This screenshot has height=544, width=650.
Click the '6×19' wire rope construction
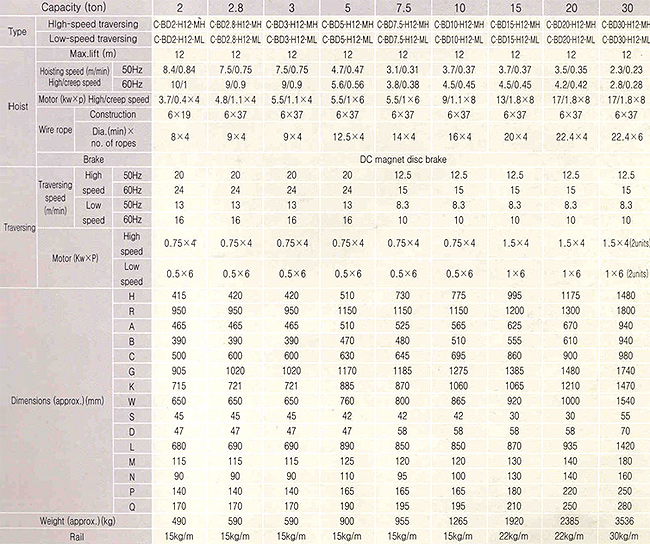[179, 115]
